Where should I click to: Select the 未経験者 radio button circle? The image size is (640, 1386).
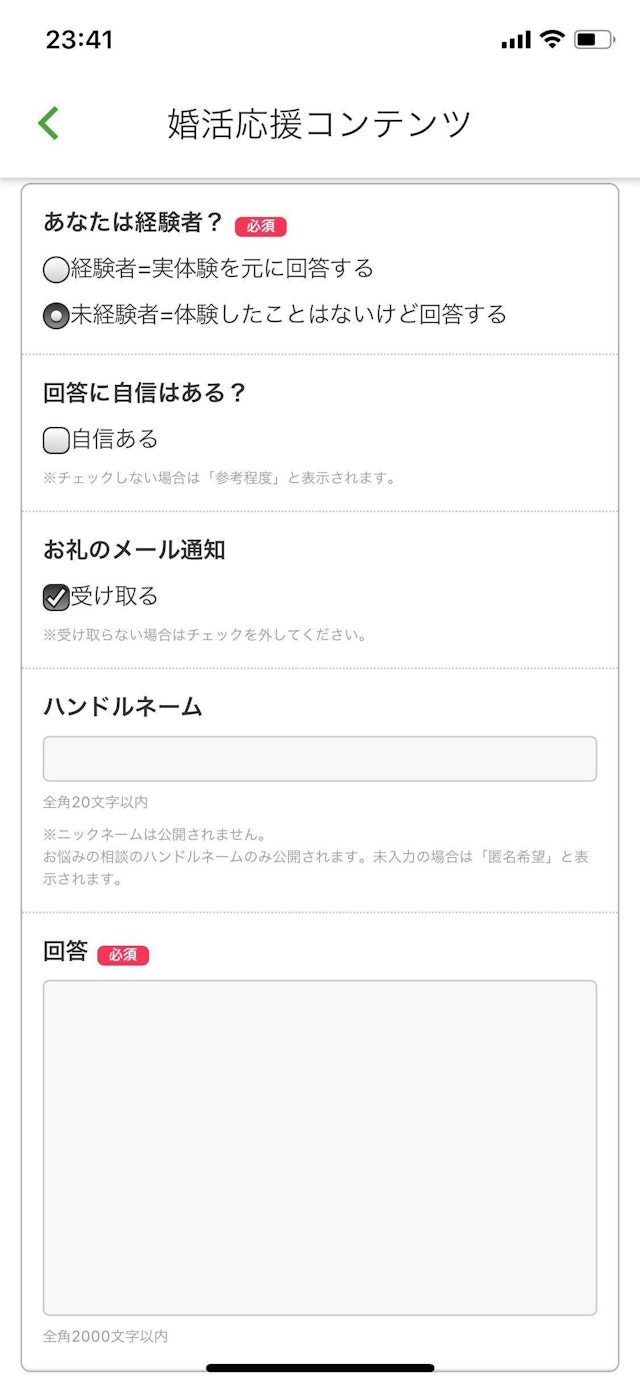[56, 316]
